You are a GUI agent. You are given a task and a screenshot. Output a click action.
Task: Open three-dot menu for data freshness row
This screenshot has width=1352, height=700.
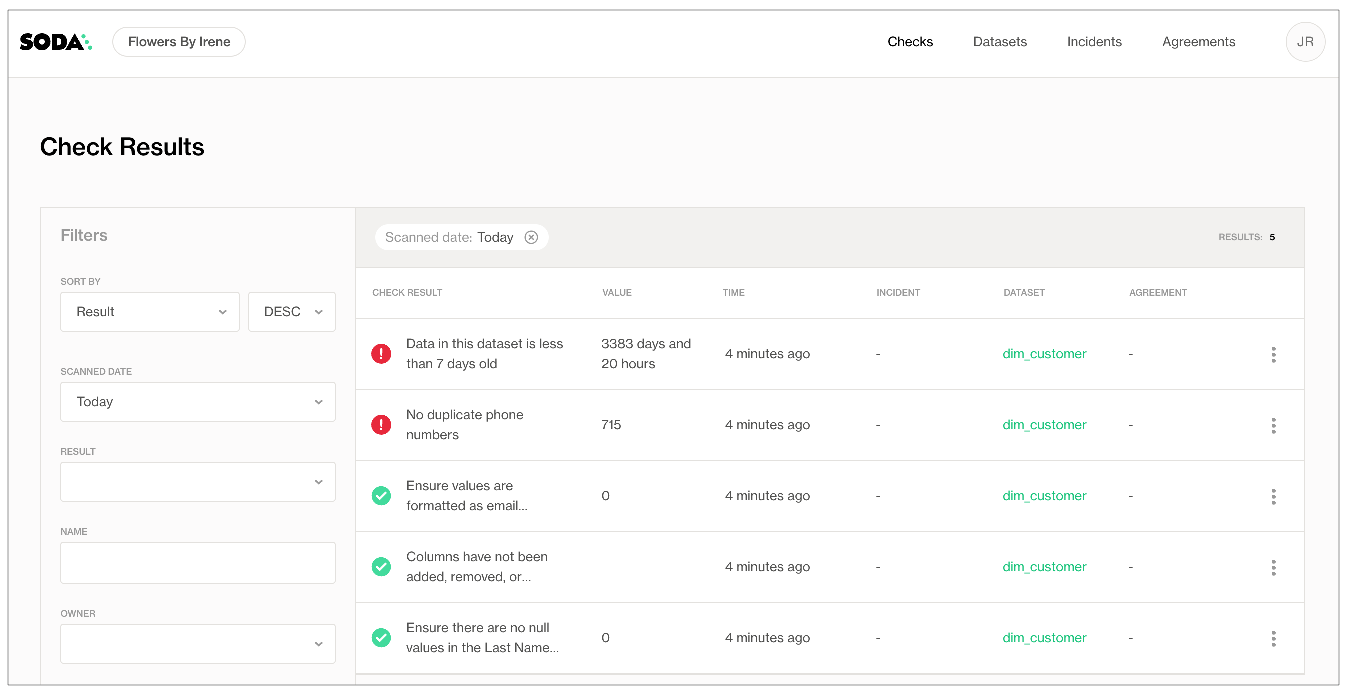(x=1273, y=354)
